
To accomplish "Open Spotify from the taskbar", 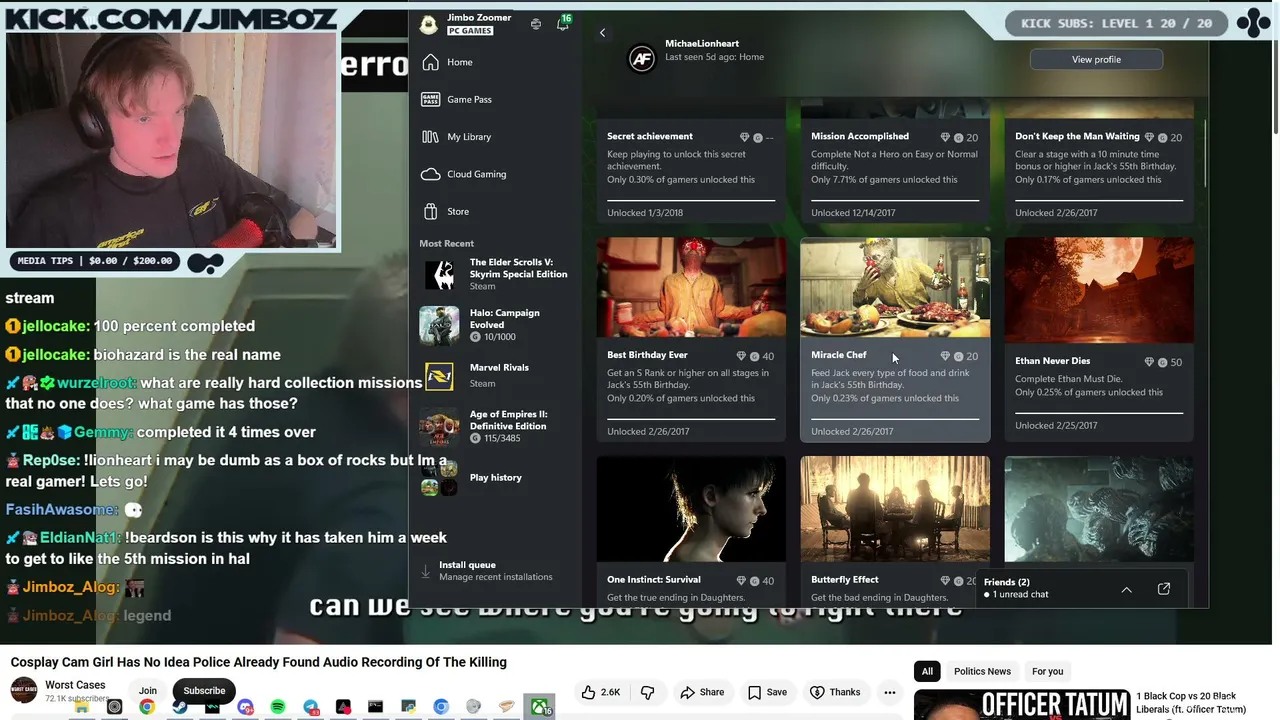I will click(x=278, y=707).
